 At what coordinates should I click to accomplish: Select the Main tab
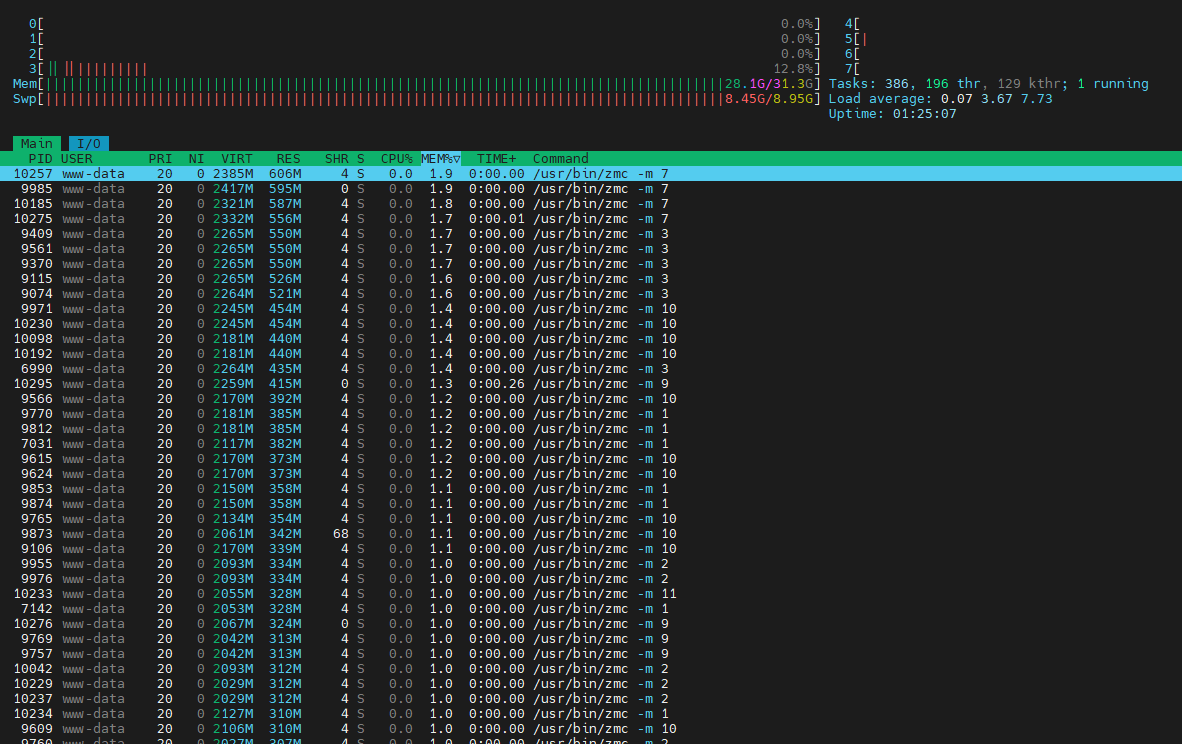coord(37,143)
